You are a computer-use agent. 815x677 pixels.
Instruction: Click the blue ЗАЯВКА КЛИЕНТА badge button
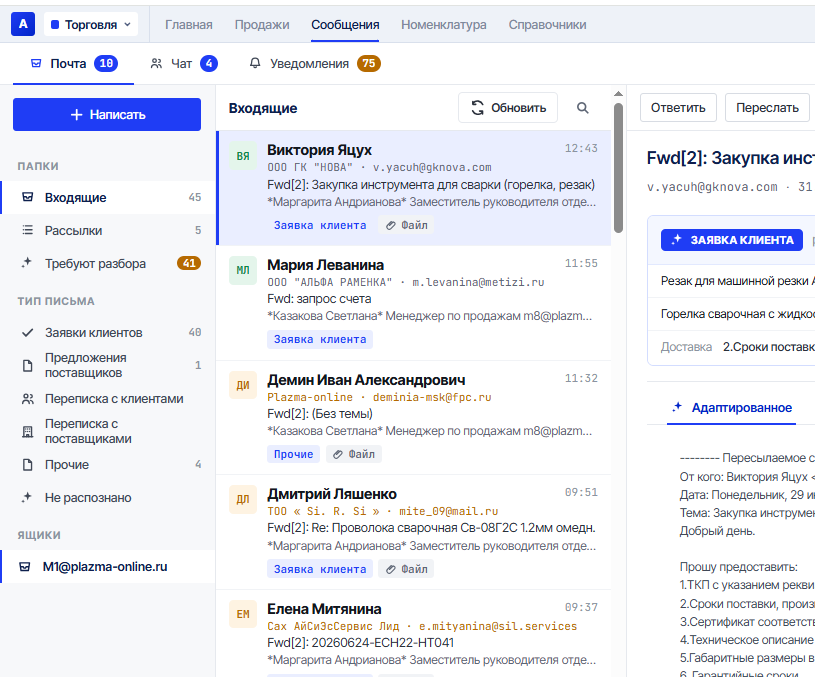coord(732,240)
